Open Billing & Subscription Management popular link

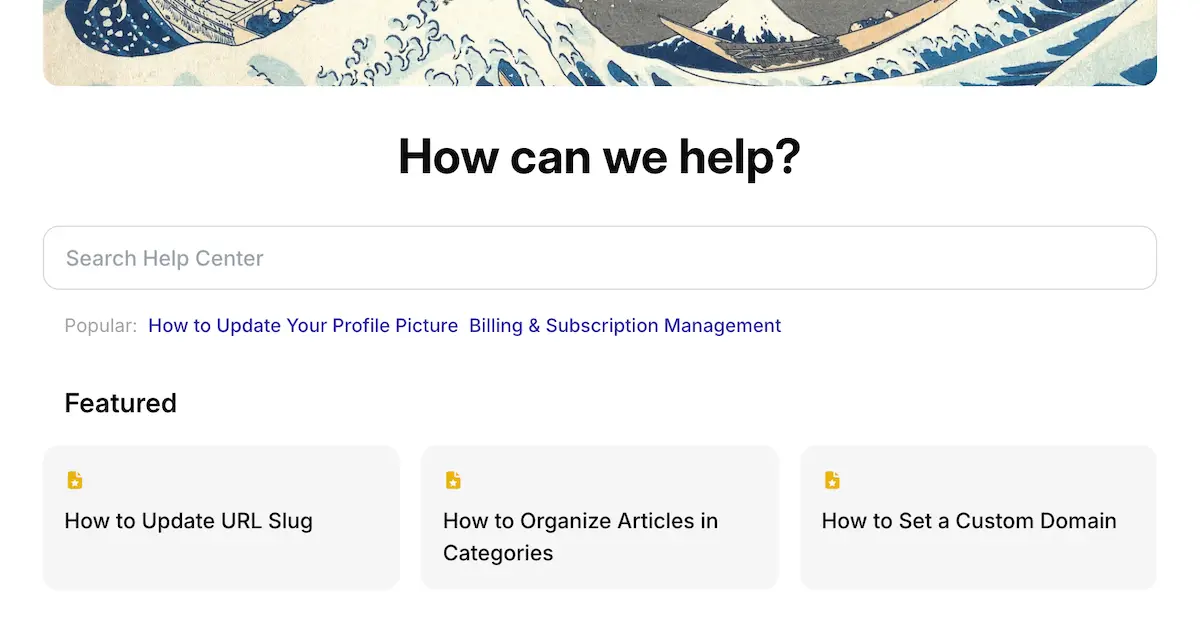(x=625, y=326)
